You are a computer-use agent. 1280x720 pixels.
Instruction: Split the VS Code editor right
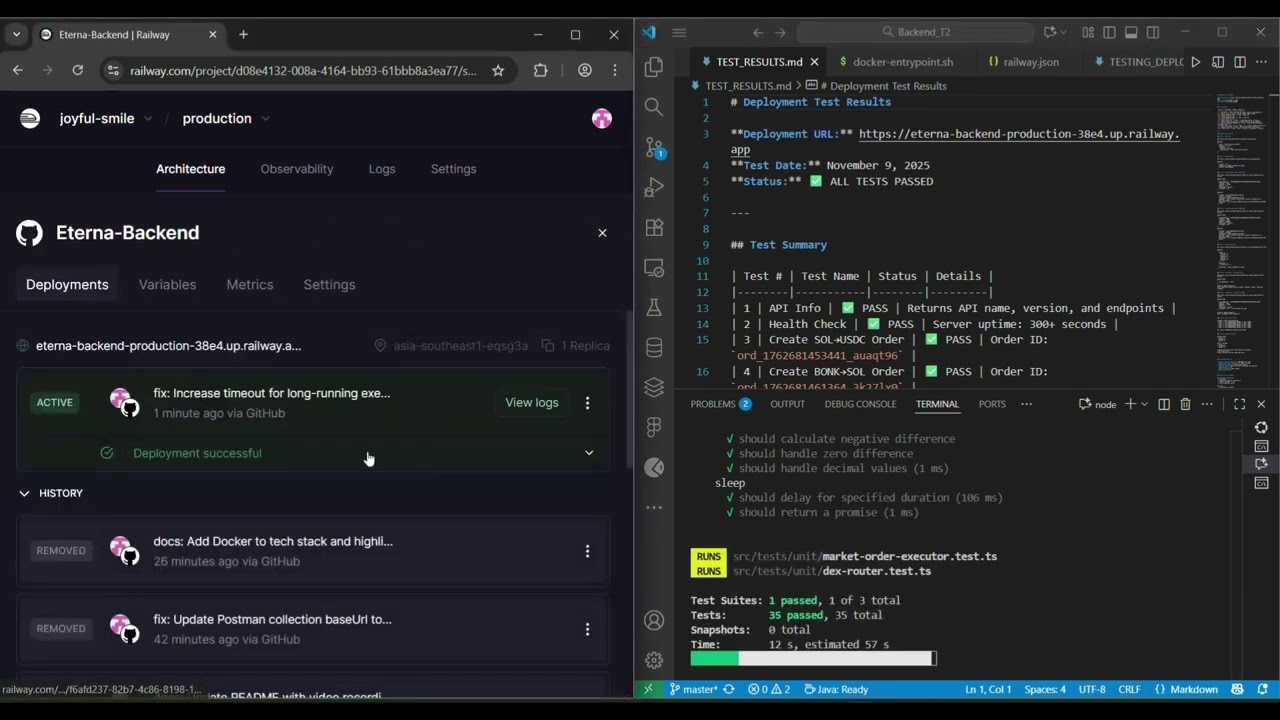1240,62
